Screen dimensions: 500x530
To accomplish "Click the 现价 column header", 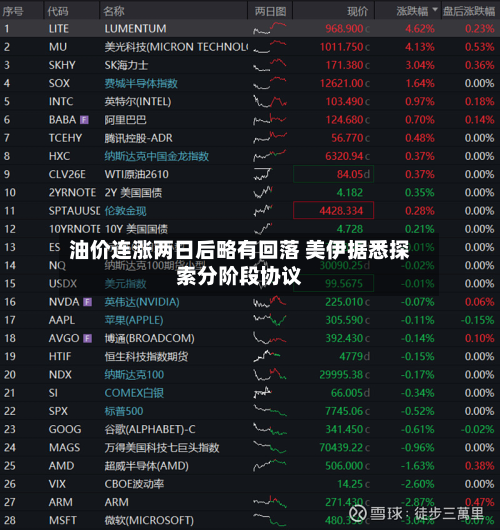I will [x=358, y=11].
